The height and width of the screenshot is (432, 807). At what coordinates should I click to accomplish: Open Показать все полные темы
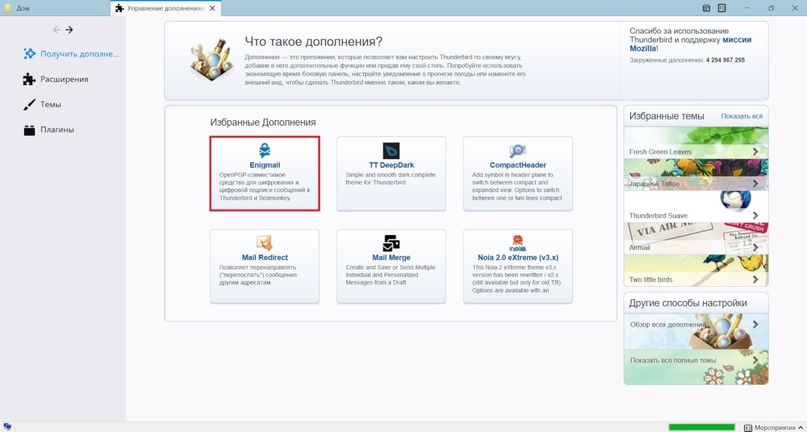coord(696,367)
